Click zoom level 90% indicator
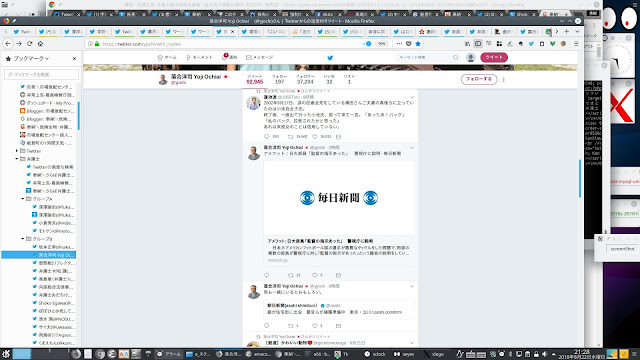Image resolution: width=640 pixels, height=360 pixels. click(x=381, y=44)
